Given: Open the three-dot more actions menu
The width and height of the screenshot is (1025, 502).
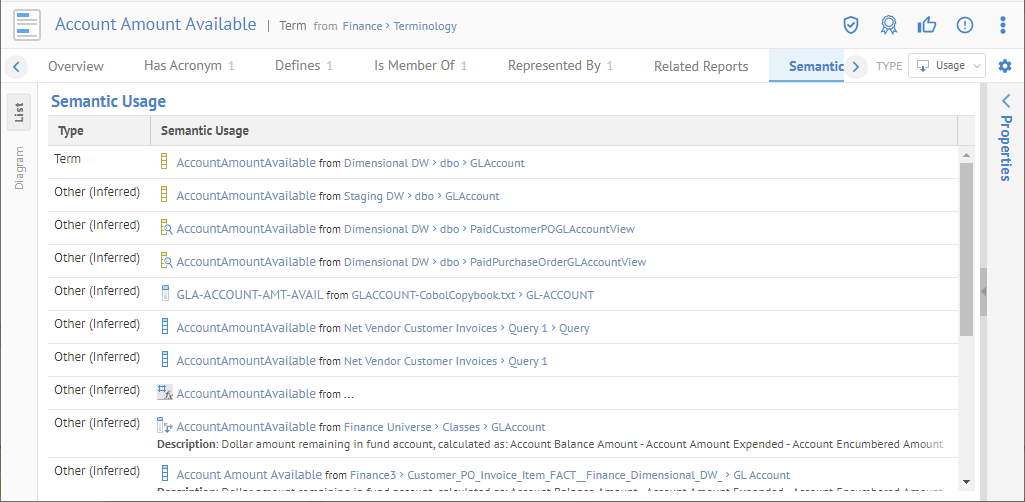Looking at the screenshot, I should [1003, 25].
